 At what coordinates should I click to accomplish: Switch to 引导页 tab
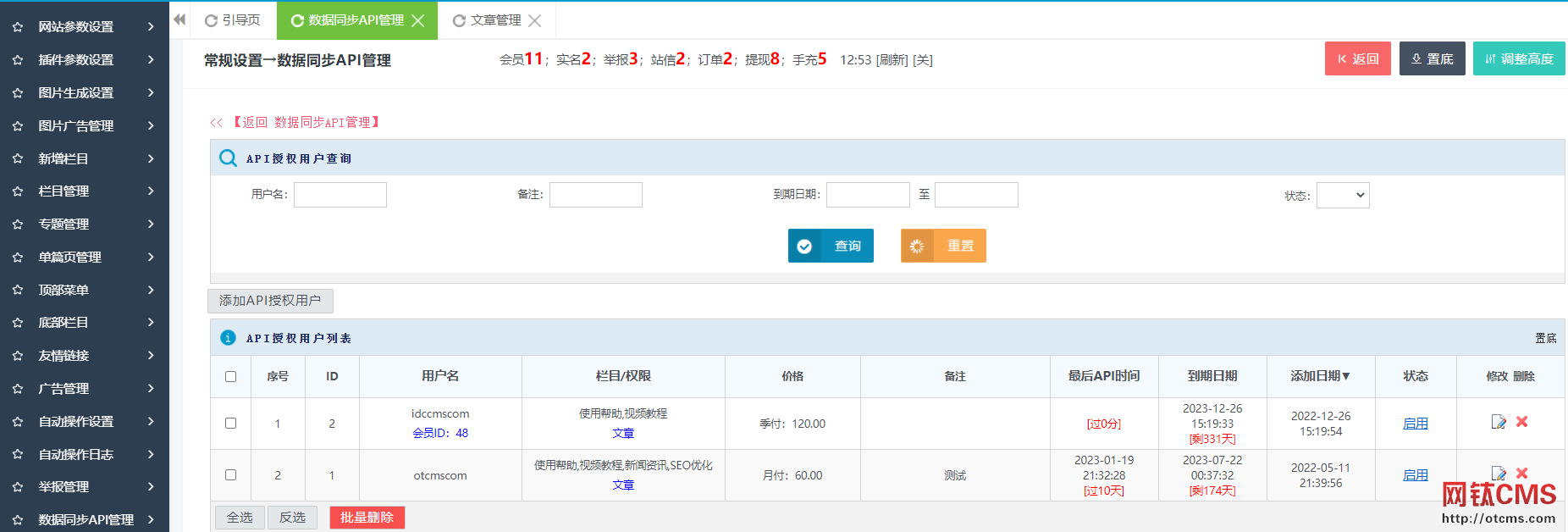pyautogui.click(x=233, y=20)
